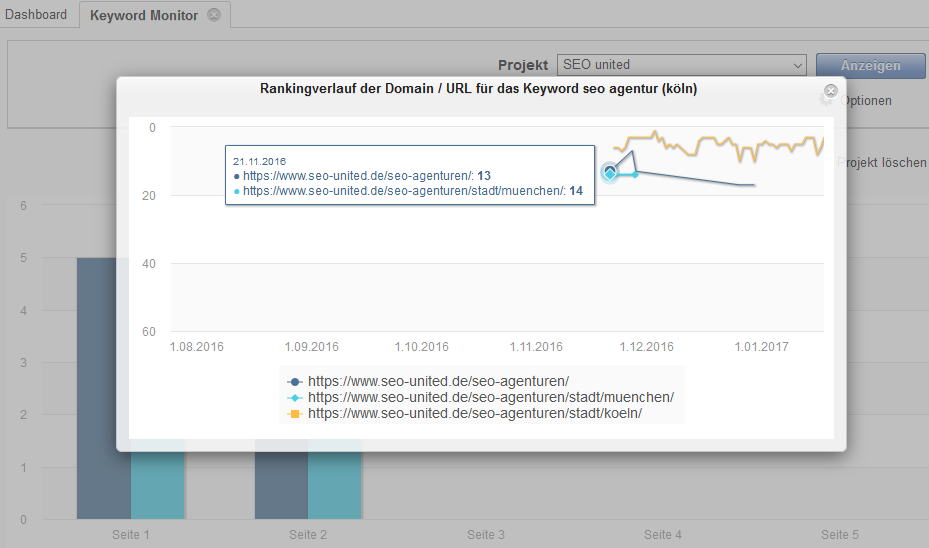Click the 1.10.2016 axis label

pyautogui.click(x=422, y=347)
